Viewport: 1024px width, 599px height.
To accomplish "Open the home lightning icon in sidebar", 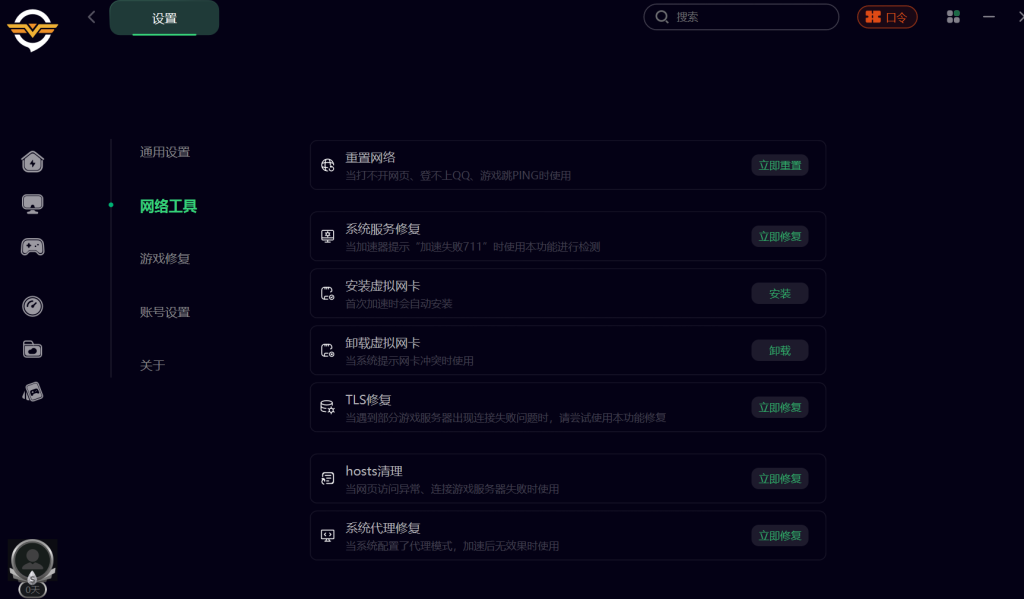I will pyautogui.click(x=32, y=161).
